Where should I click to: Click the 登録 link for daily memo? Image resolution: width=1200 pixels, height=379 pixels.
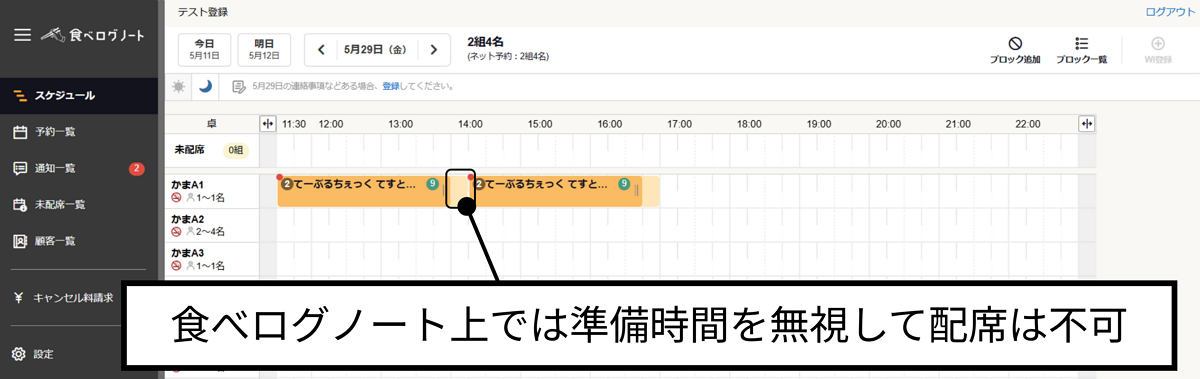(x=391, y=87)
